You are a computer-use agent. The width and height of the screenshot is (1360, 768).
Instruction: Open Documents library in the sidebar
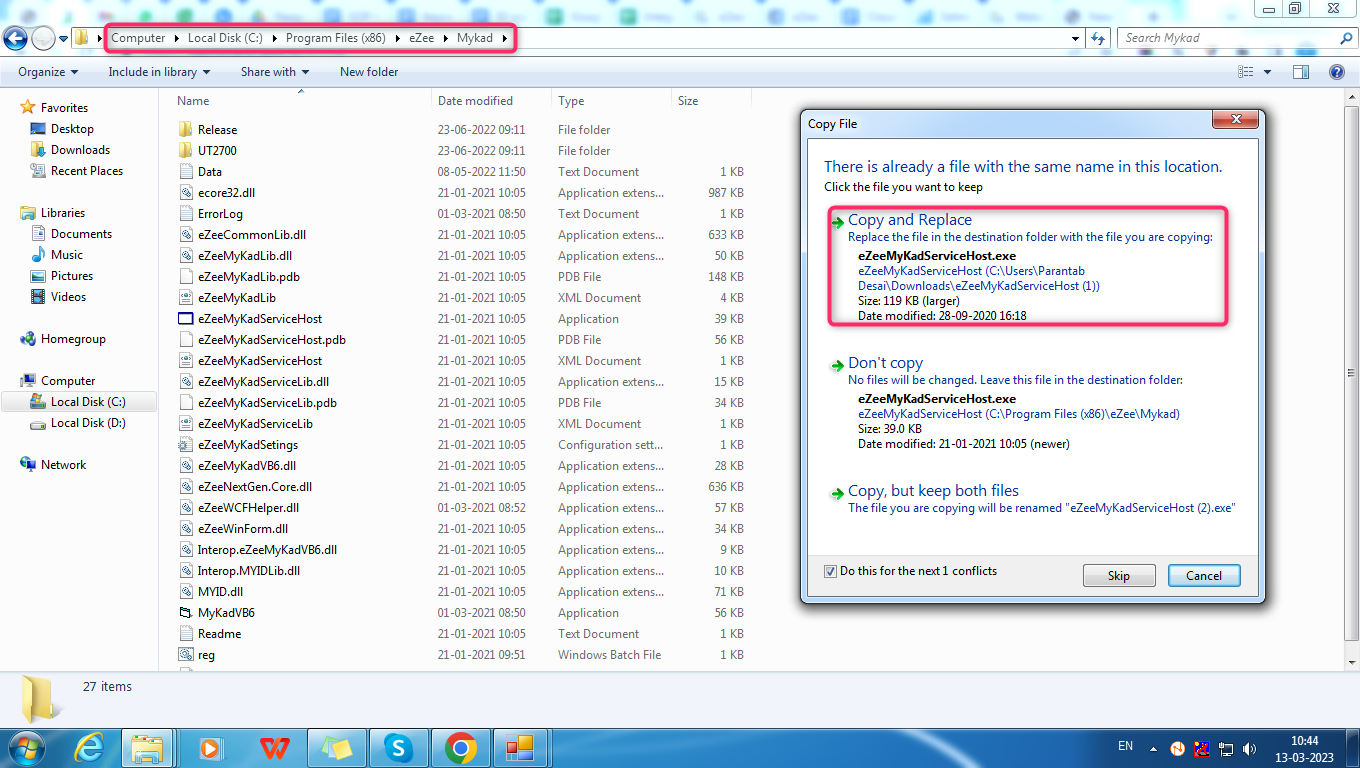(81, 234)
